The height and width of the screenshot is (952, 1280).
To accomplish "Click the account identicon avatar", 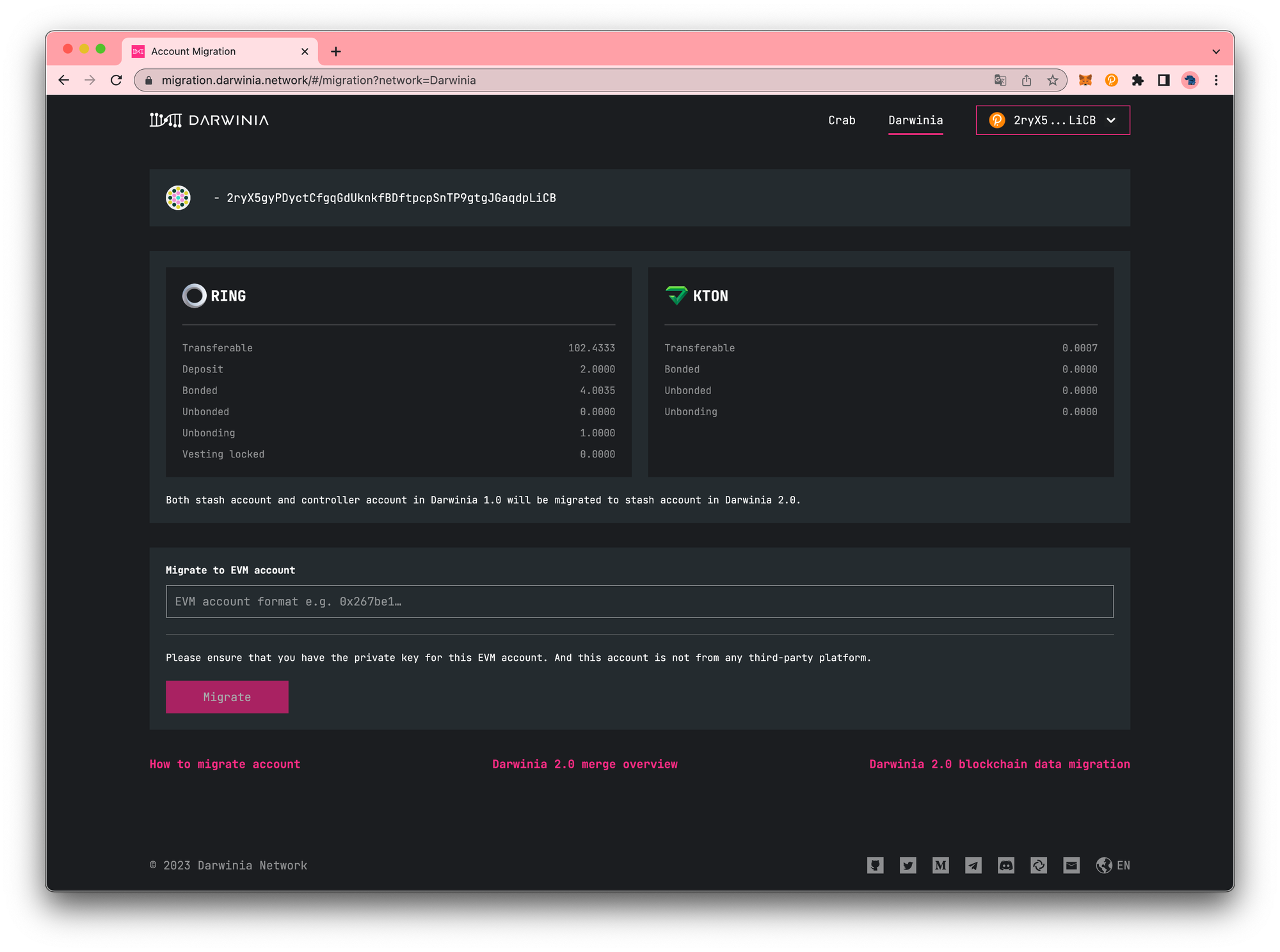I will coord(178,198).
